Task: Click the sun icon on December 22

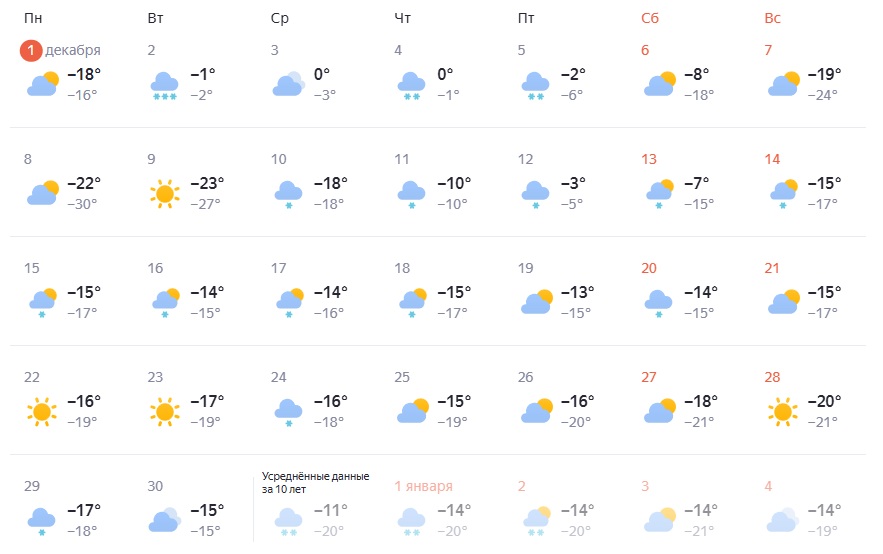Action: click(41, 410)
